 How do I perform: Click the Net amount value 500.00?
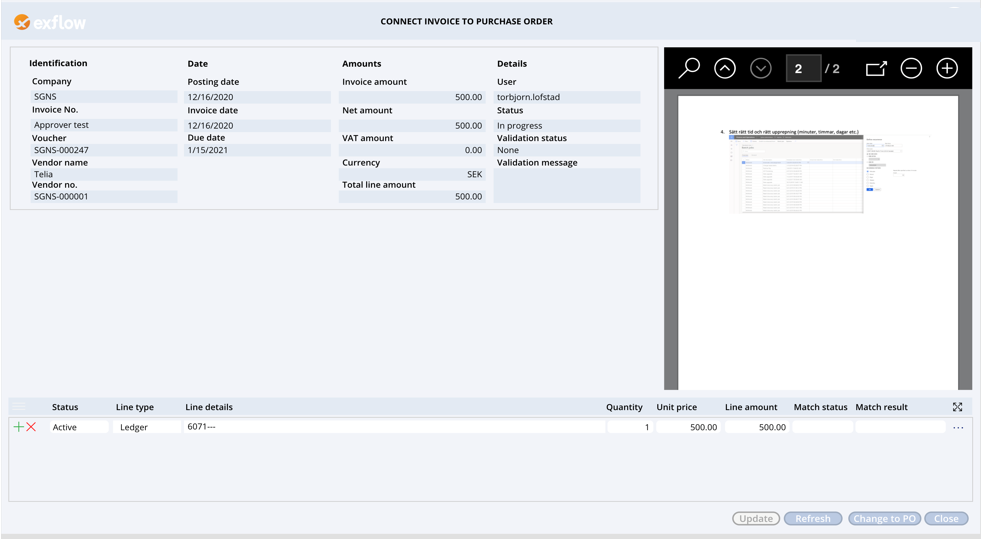point(412,126)
